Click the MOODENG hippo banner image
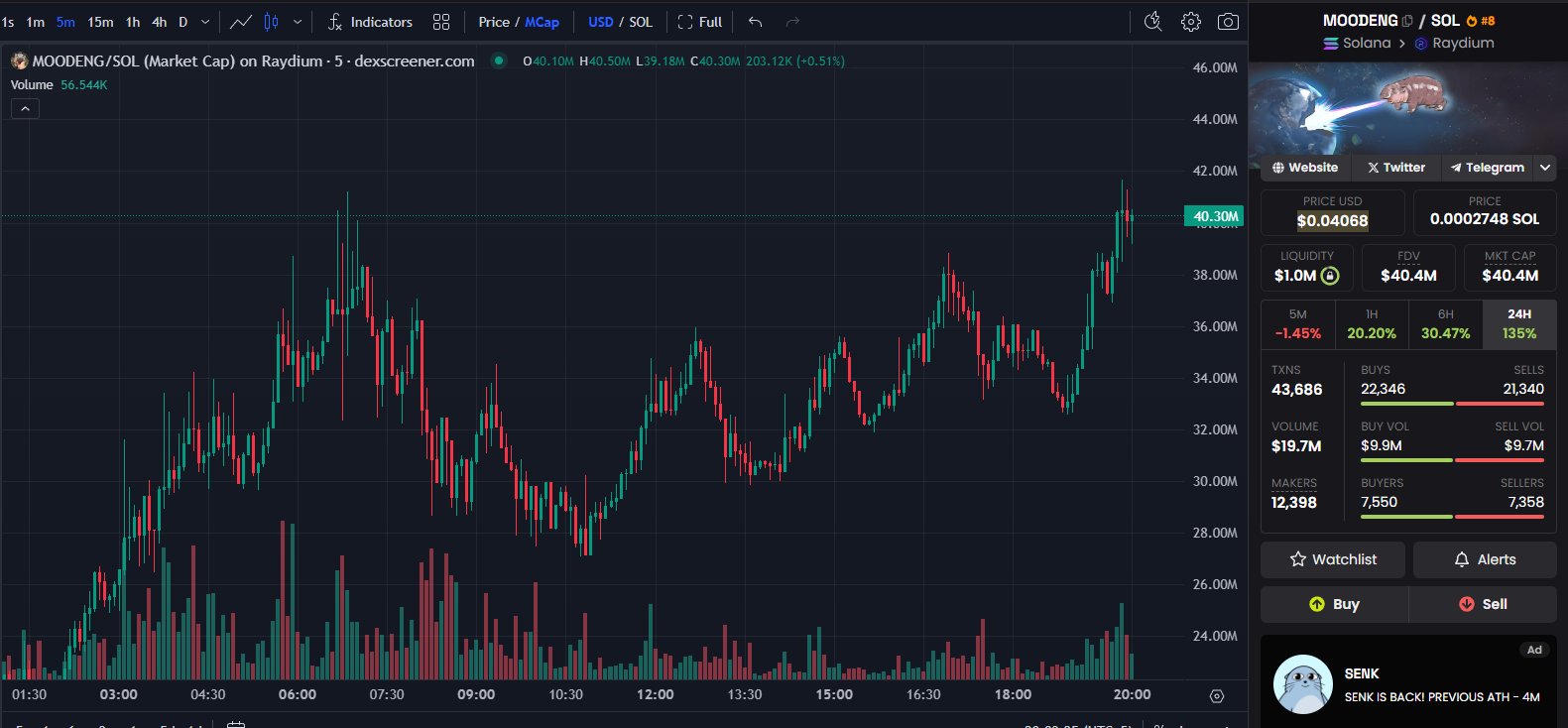This screenshot has height=728, width=1568. (x=1407, y=107)
